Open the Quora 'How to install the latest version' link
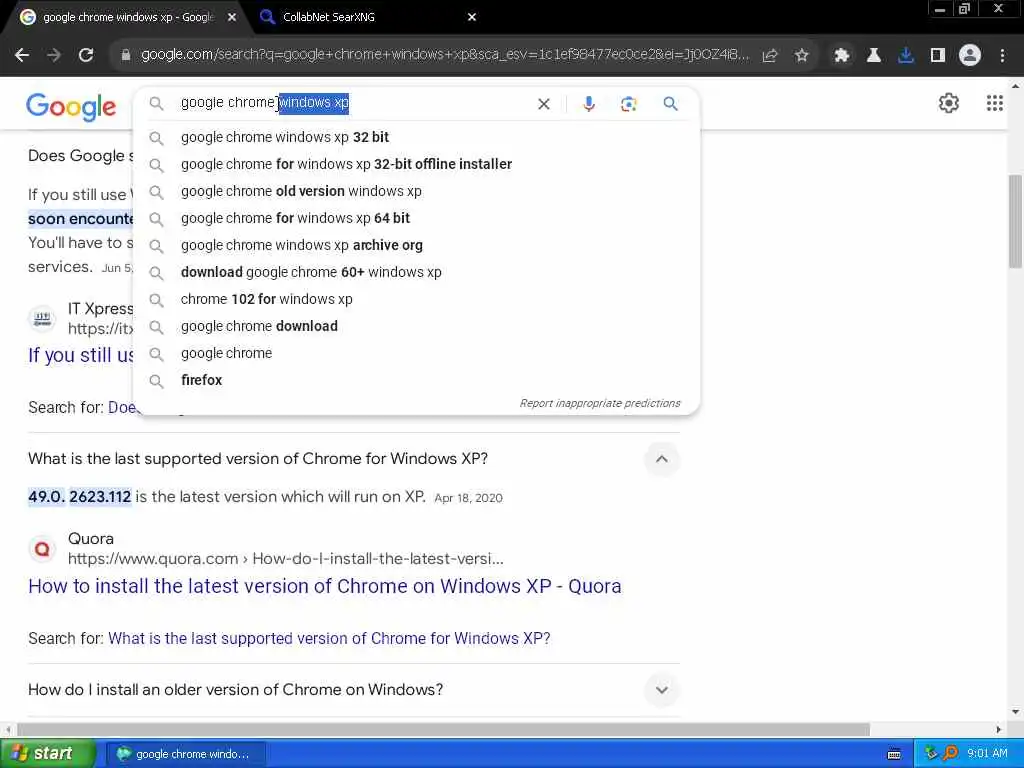This screenshot has width=1024, height=768. [325, 586]
